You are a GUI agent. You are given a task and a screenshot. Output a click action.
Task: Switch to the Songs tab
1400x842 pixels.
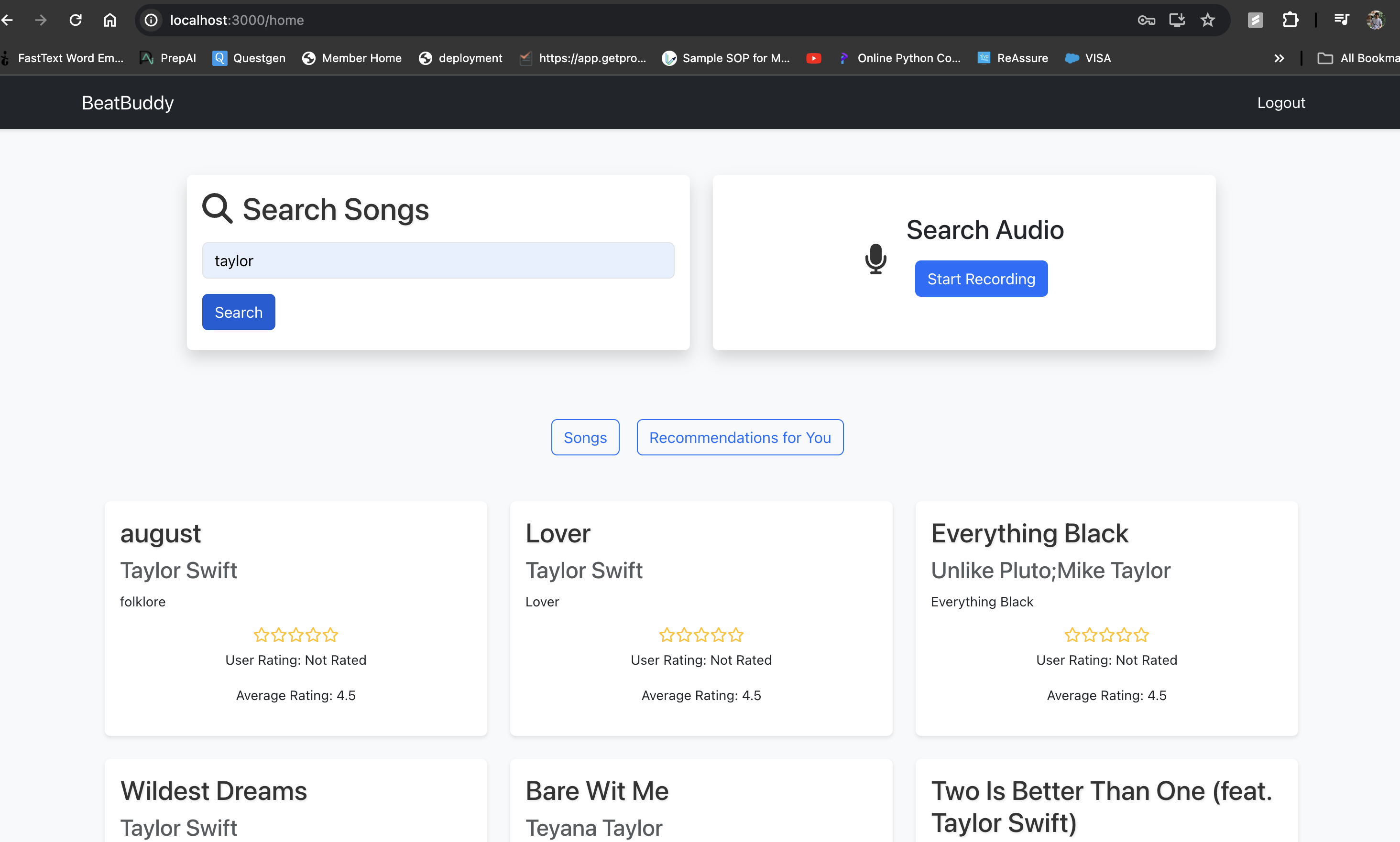pyautogui.click(x=585, y=437)
